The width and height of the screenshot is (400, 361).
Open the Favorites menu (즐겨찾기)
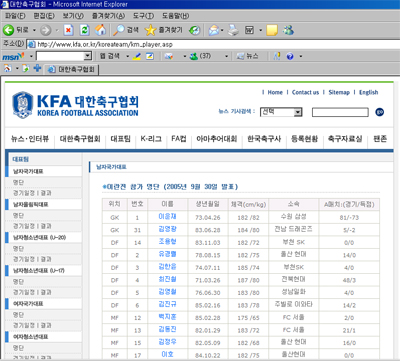coord(108,16)
